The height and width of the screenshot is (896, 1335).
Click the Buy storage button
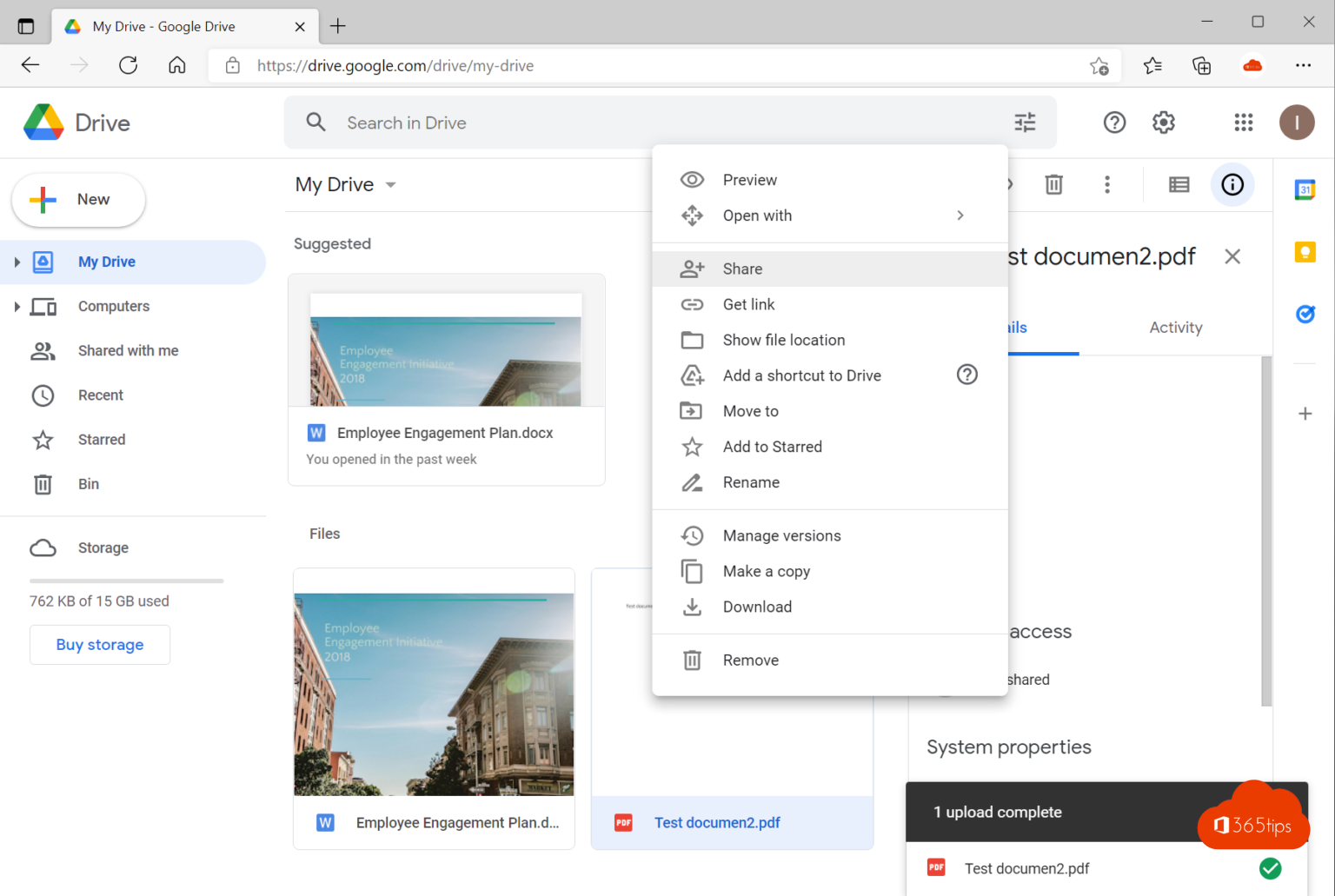[99, 644]
